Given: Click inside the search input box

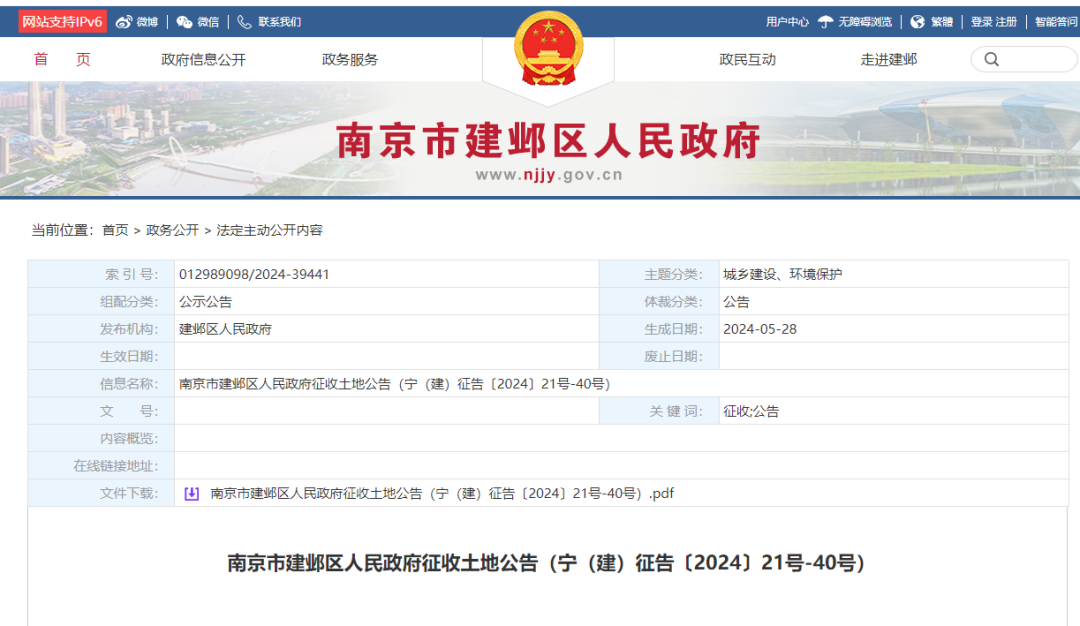Looking at the screenshot, I should coord(1030,59).
